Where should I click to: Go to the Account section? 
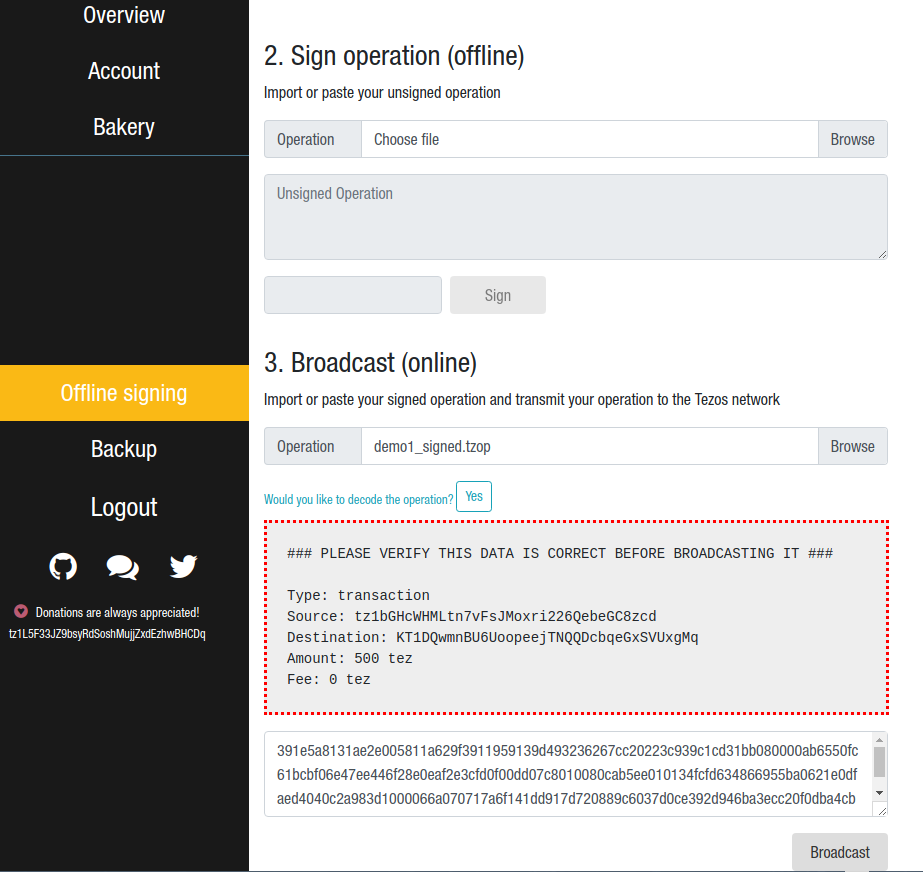coord(124,71)
